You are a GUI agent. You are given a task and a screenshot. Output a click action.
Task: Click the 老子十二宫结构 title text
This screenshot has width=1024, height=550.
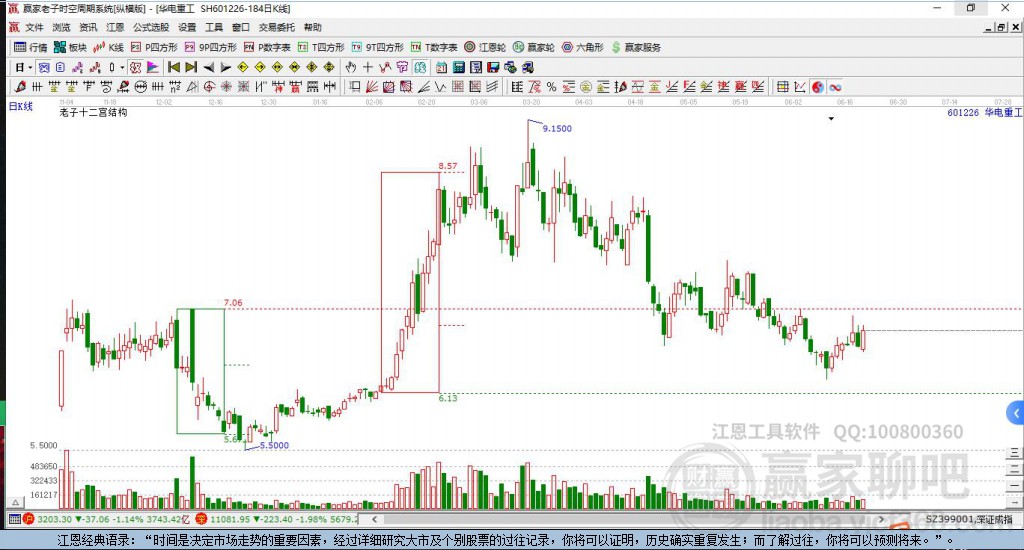point(93,112)
